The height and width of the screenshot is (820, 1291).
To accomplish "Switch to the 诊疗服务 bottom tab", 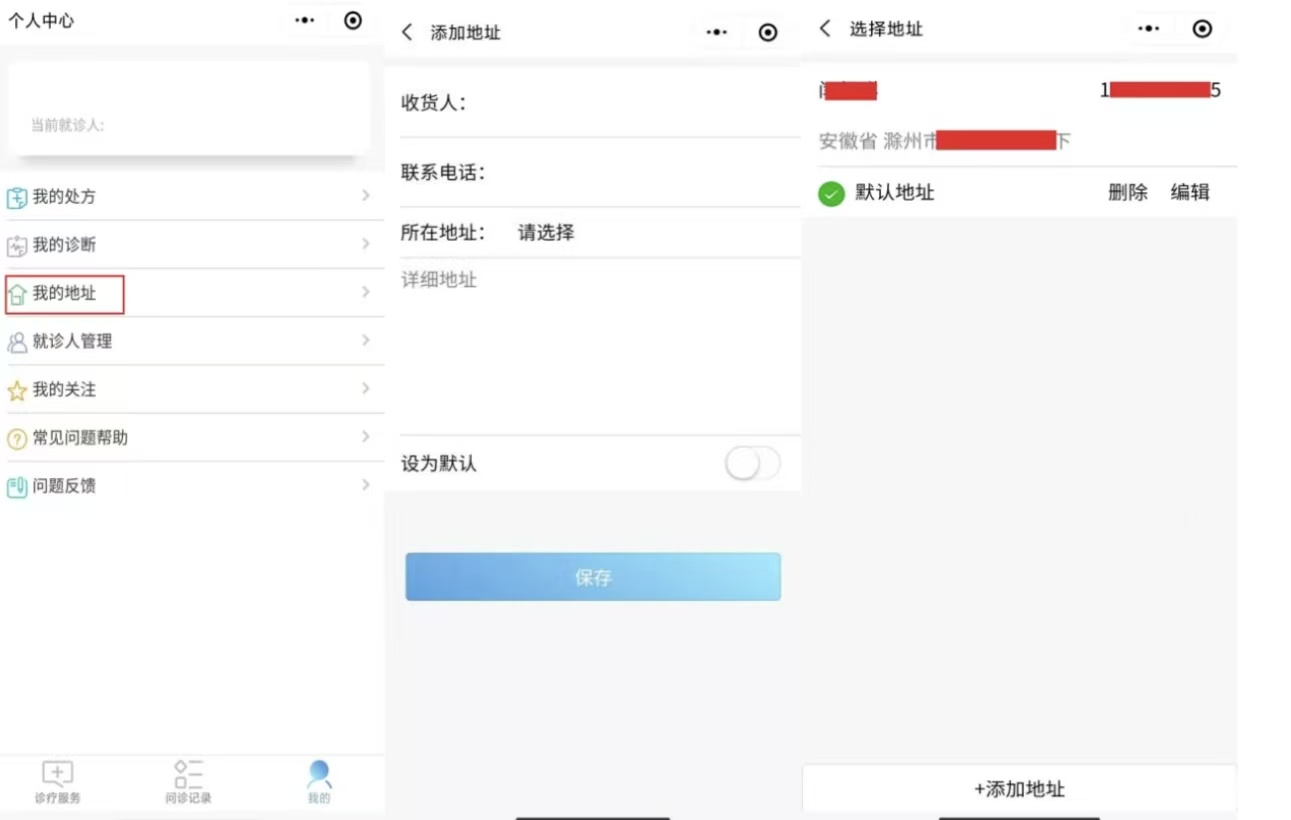I will (x=57, y=782).
